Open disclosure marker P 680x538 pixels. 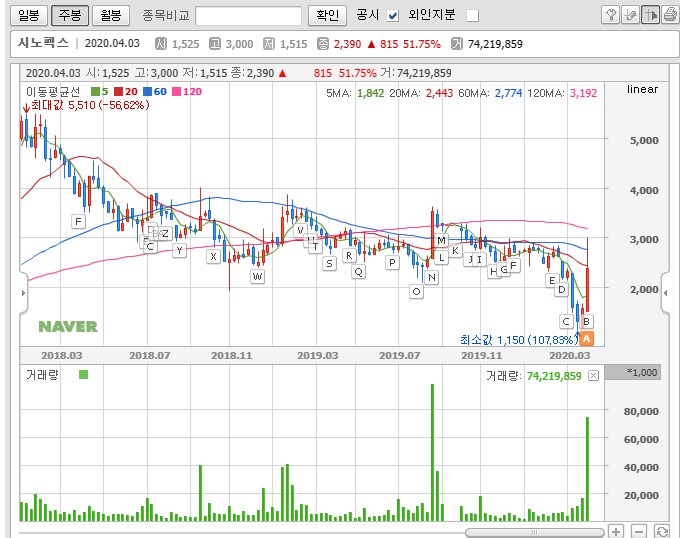(x=392, y=262)
